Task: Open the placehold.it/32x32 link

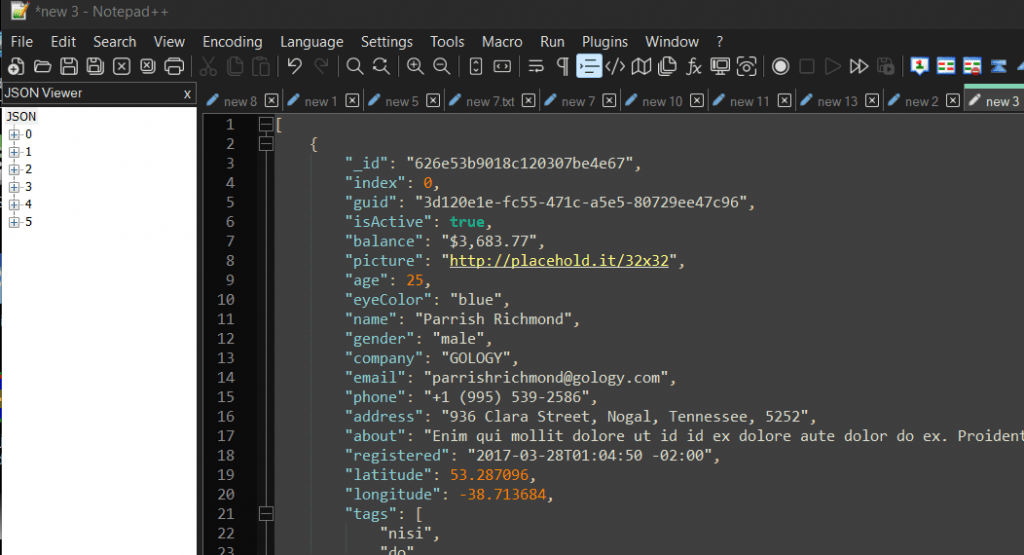Action: click(559, 261)
